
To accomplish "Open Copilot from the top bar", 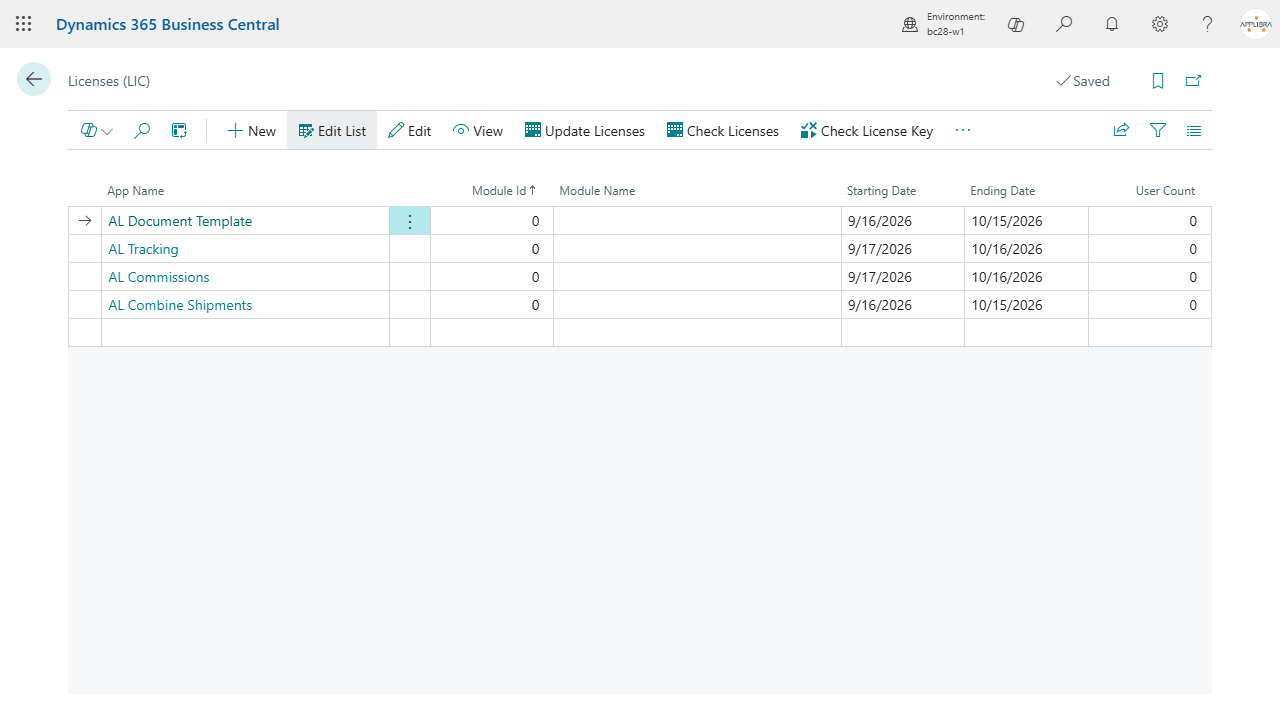I will point(1016,24).
